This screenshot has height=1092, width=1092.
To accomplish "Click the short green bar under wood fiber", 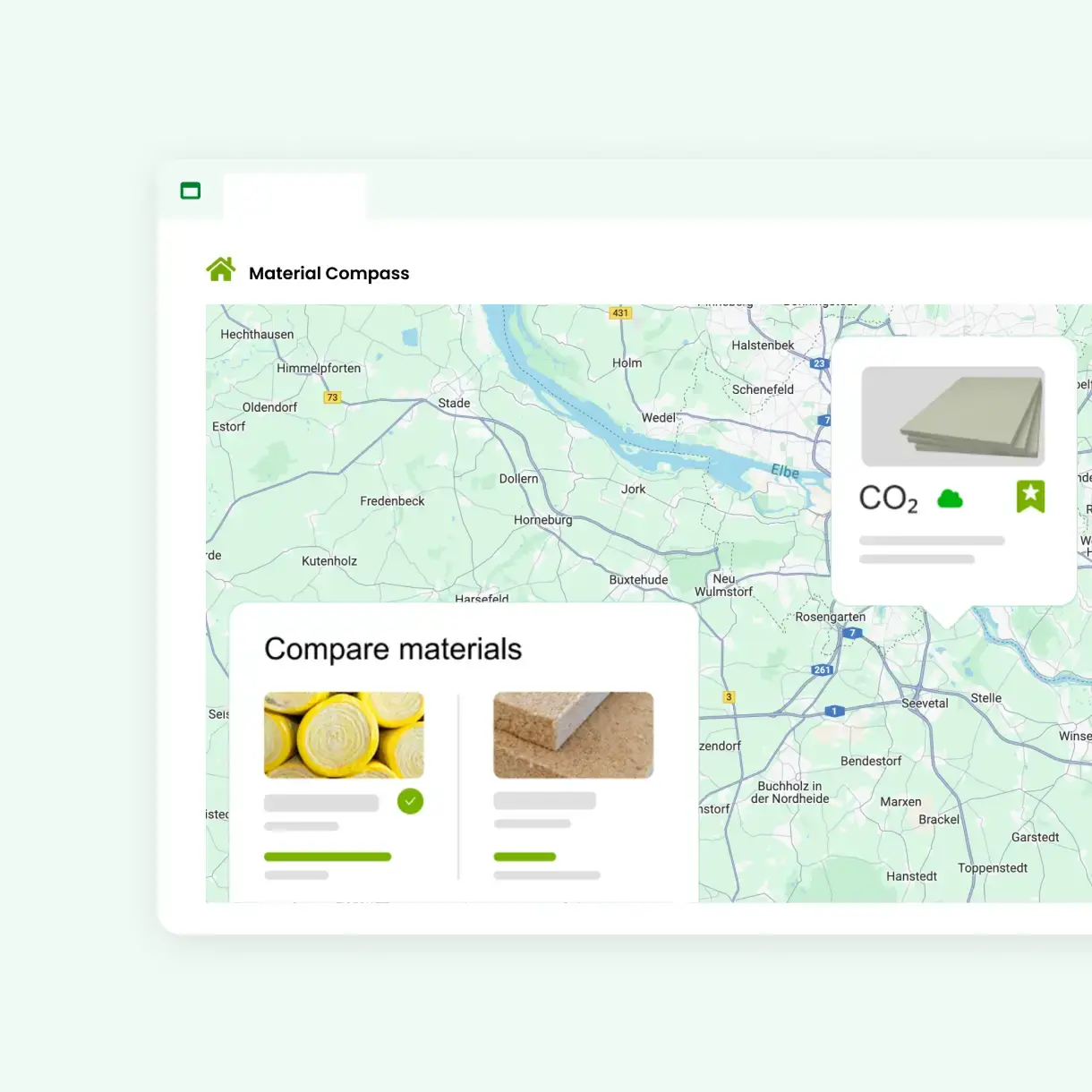I will 525,857.
